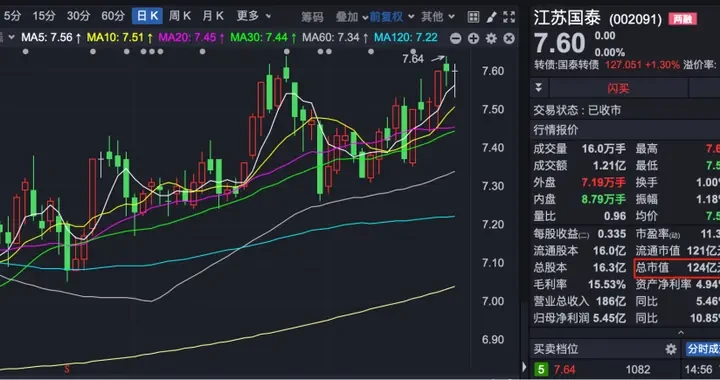Expand the 更多 period dropdown

pyautogui.click(x=253, y=16)
